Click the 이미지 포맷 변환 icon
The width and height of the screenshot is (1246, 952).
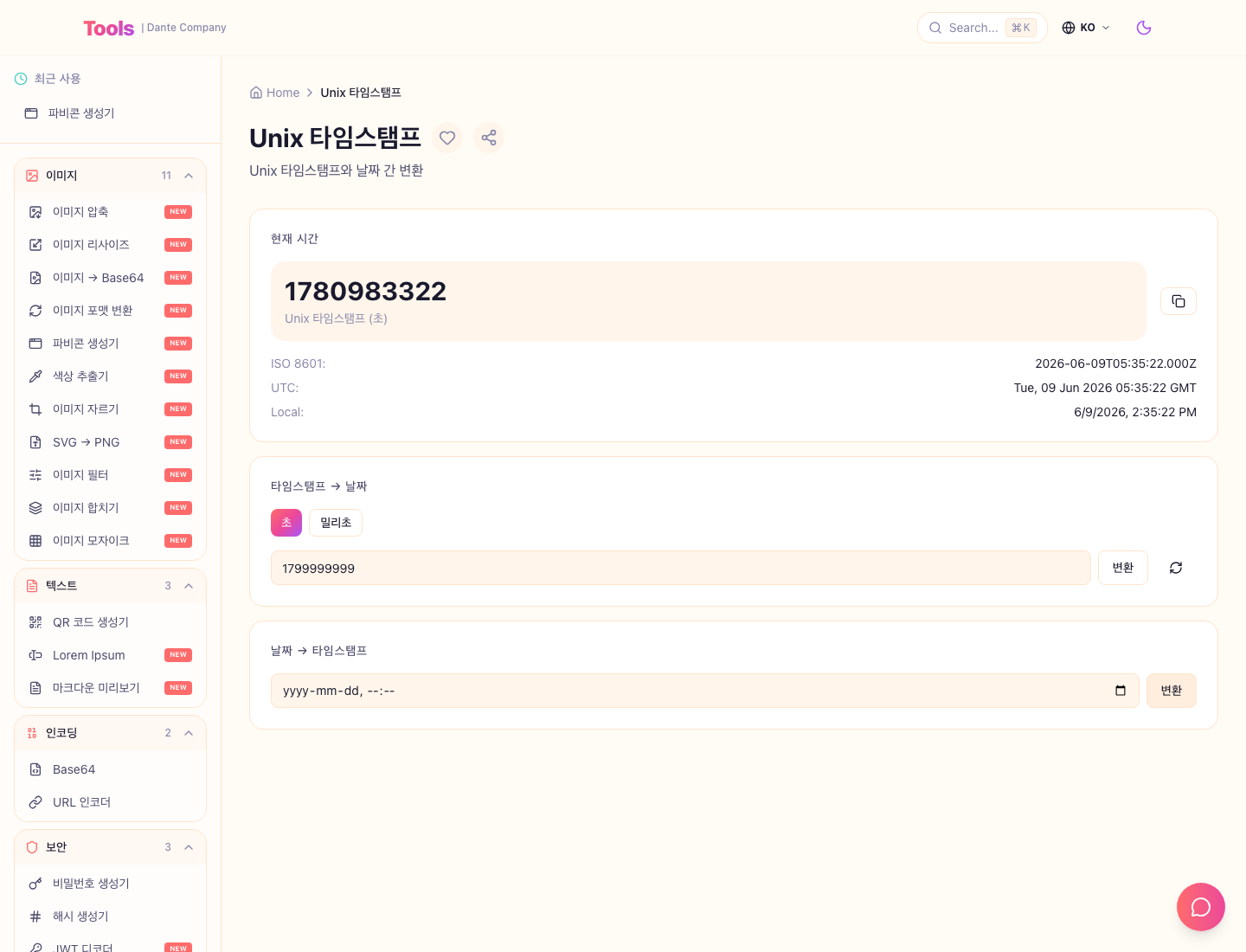[x=35, y=311]
